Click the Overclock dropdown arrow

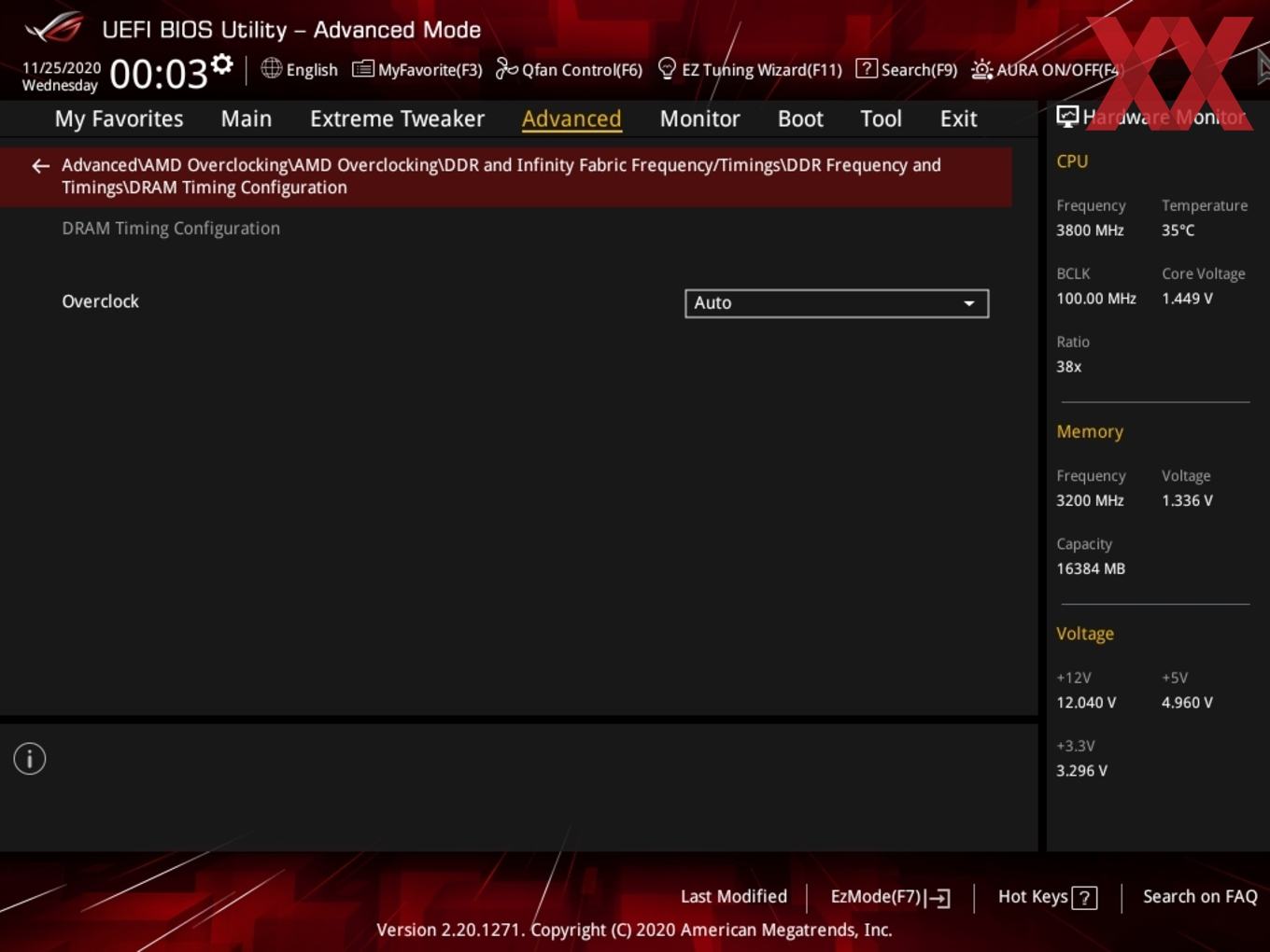click(x=969, y=303)
